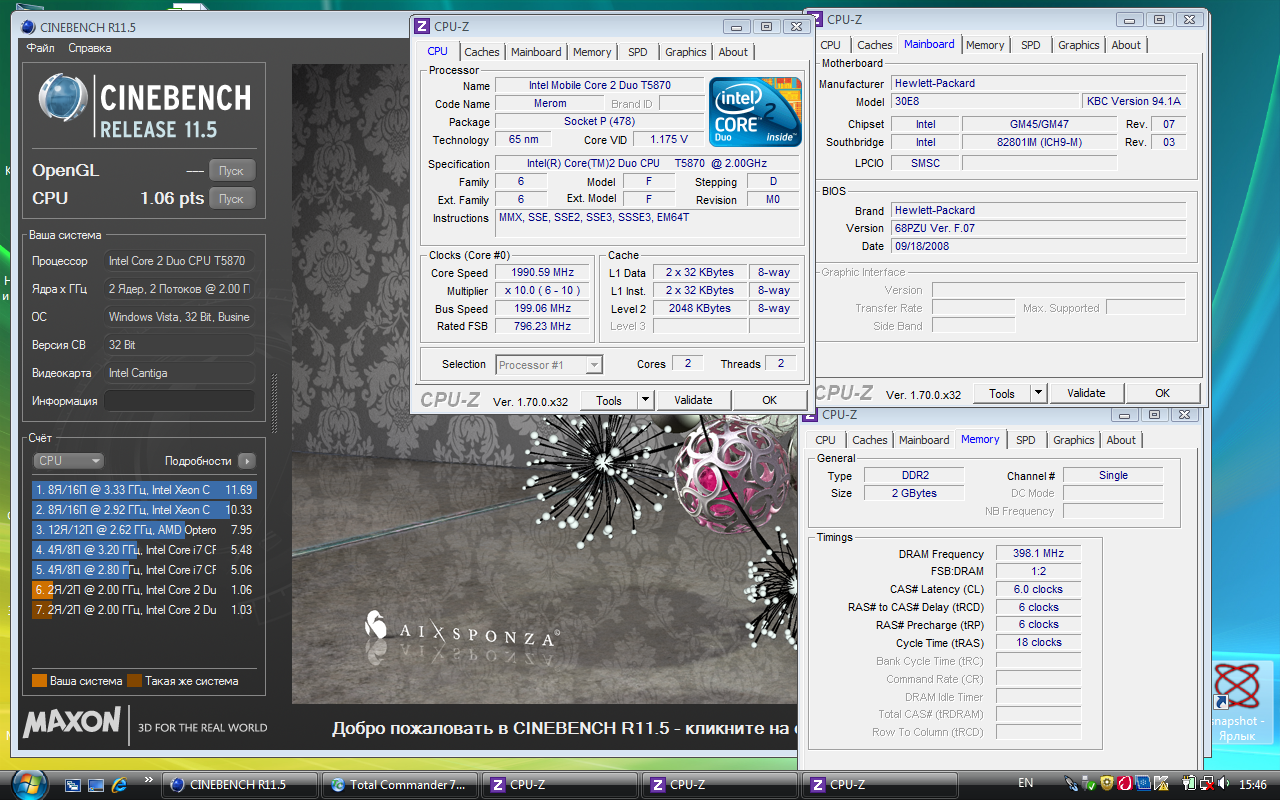Screen dimensions: 1280x800
Task: Switch to Total Commander taskbar button
Action: (x=400, y=785)
